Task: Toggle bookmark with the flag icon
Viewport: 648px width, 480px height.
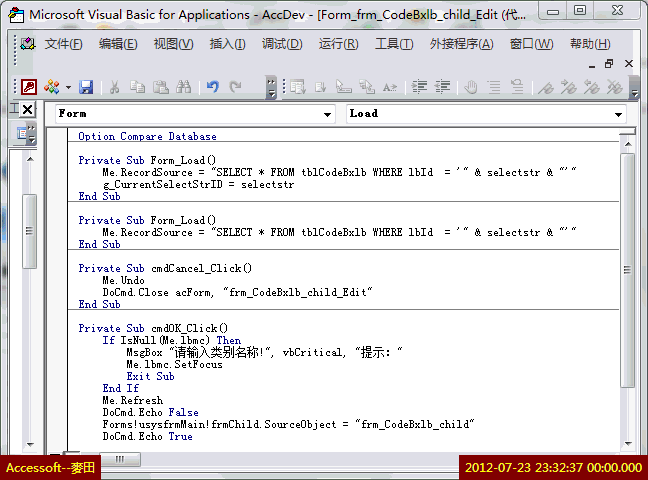Action: tap(546, 87)
